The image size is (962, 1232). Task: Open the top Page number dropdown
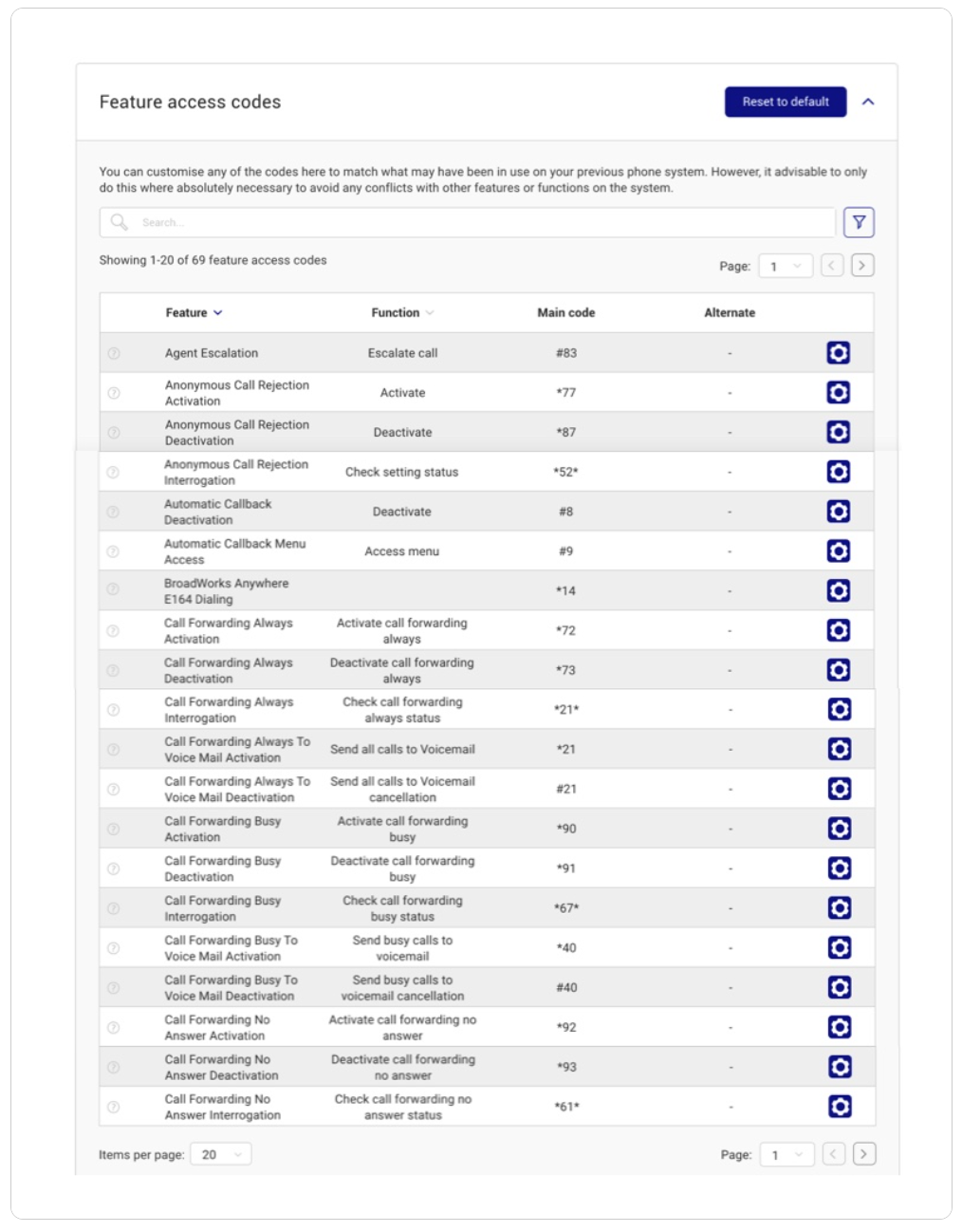pos(786,266)
